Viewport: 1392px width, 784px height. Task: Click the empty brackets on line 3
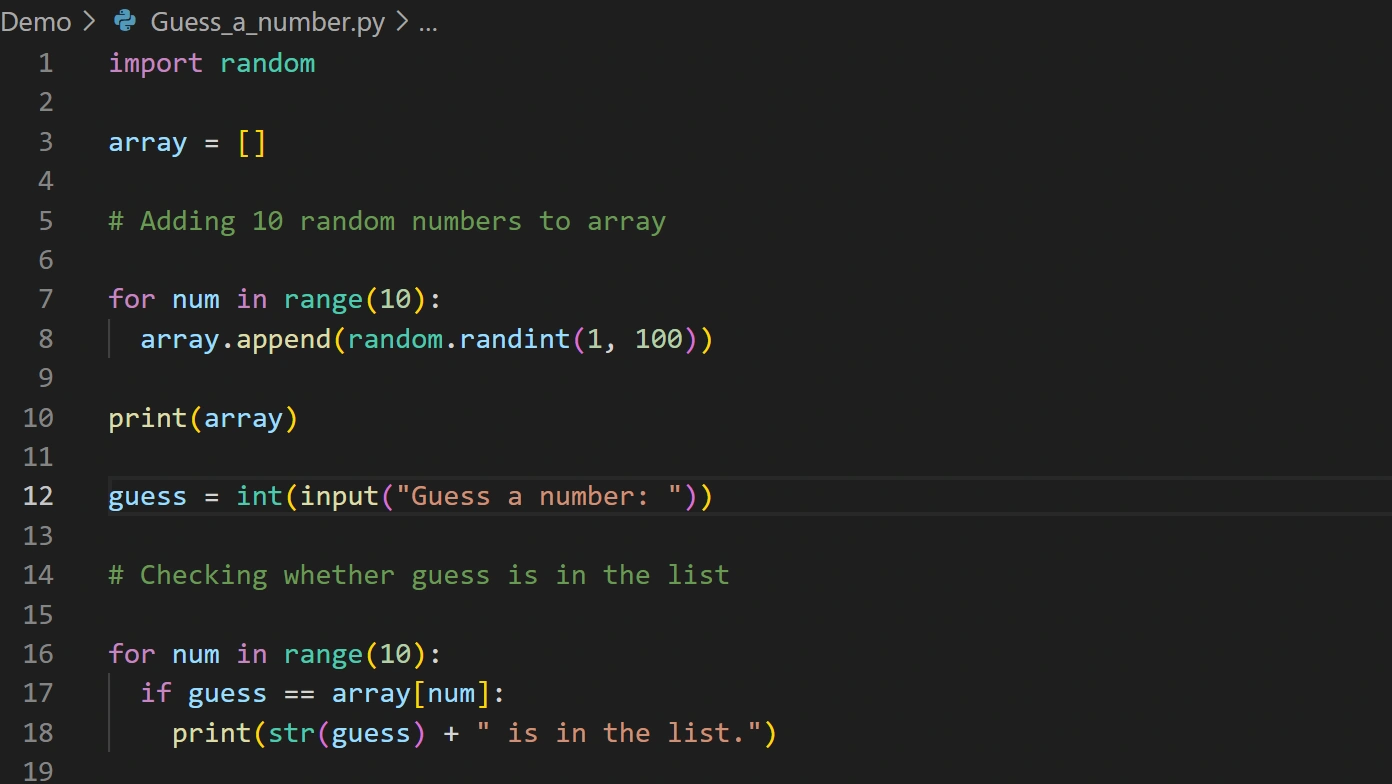(x=252, y=142)
